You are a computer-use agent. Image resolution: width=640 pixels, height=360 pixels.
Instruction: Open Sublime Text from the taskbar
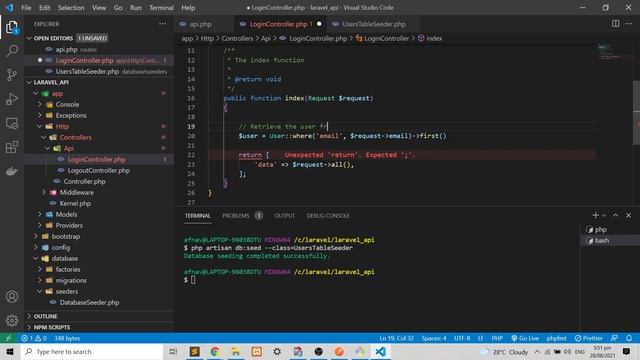tap(194, 352)
